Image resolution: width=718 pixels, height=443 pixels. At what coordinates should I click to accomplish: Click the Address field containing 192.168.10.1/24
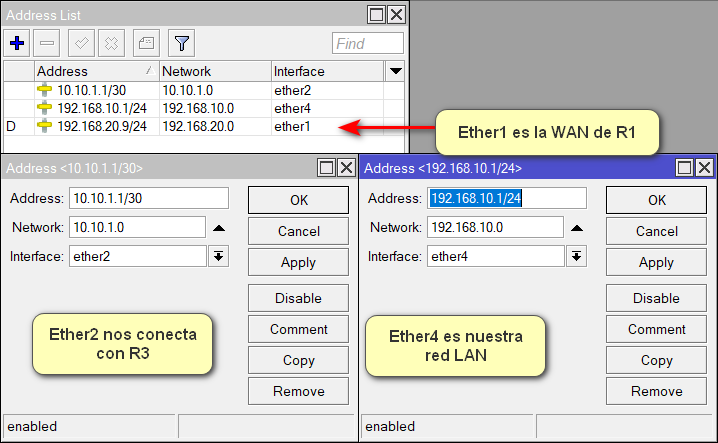[507, 199]
